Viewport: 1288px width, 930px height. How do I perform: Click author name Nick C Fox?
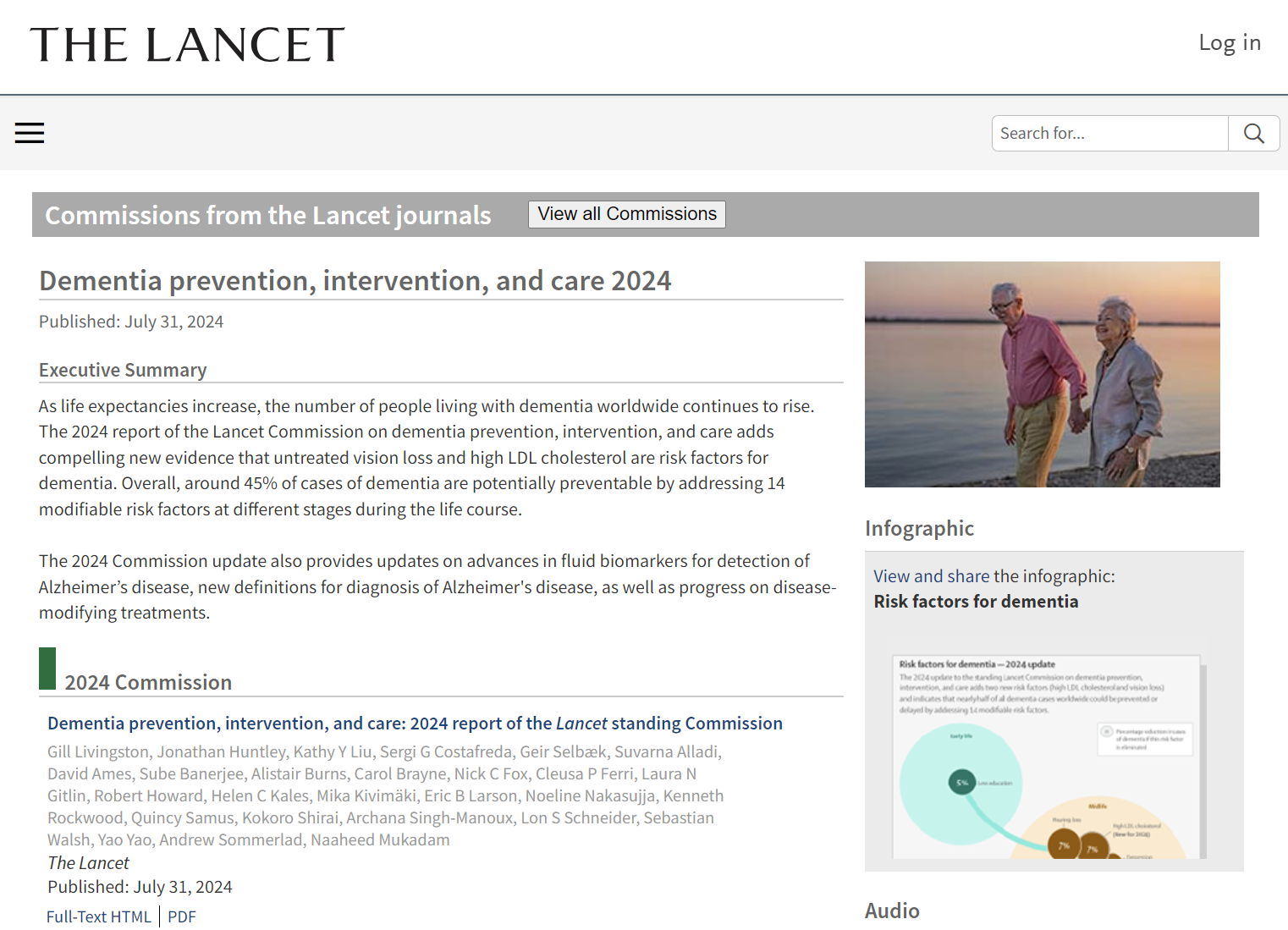(491, 773)
